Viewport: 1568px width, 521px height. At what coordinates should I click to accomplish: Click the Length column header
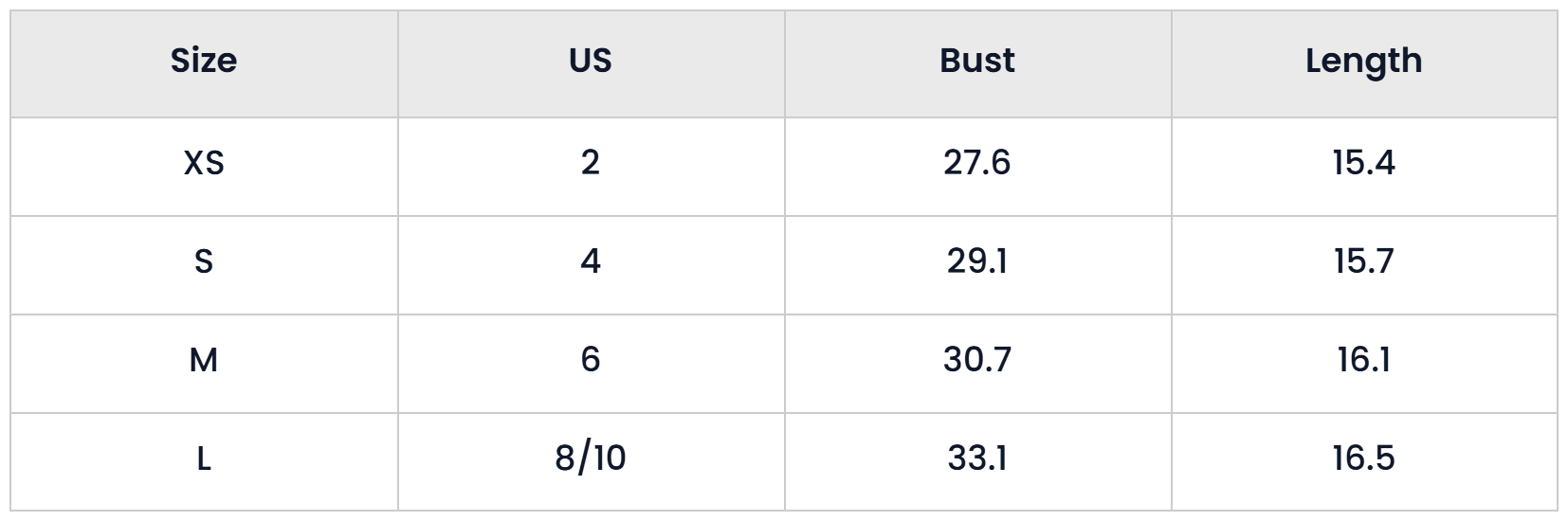point(1364,63)
